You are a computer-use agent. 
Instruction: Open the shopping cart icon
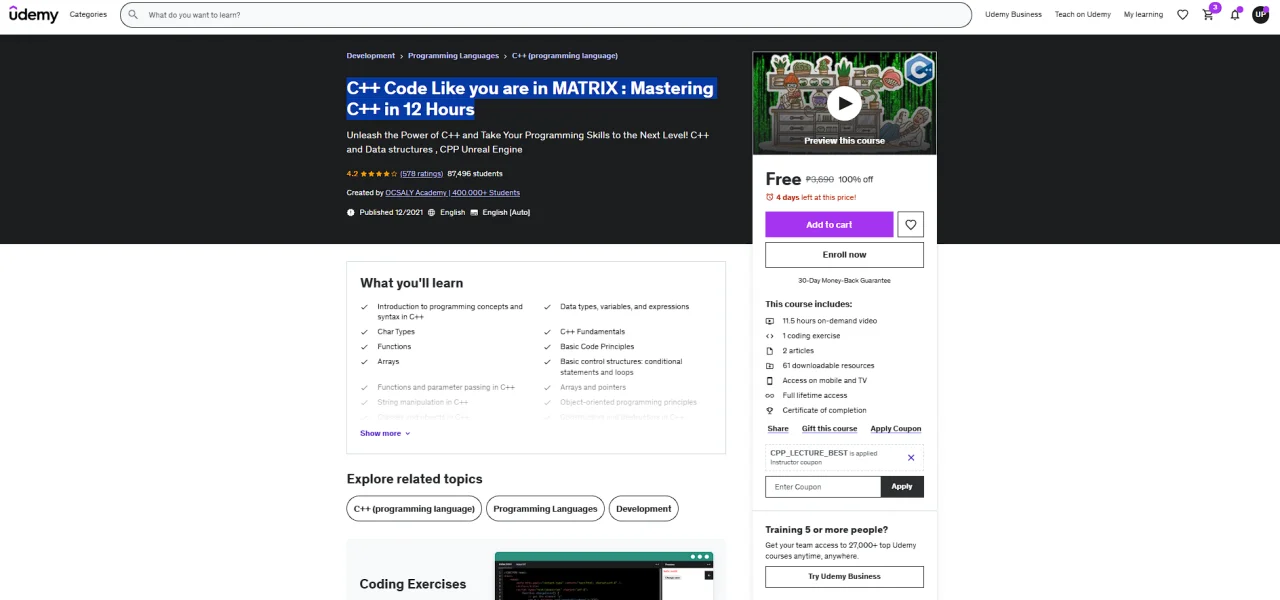point(1208,15)
